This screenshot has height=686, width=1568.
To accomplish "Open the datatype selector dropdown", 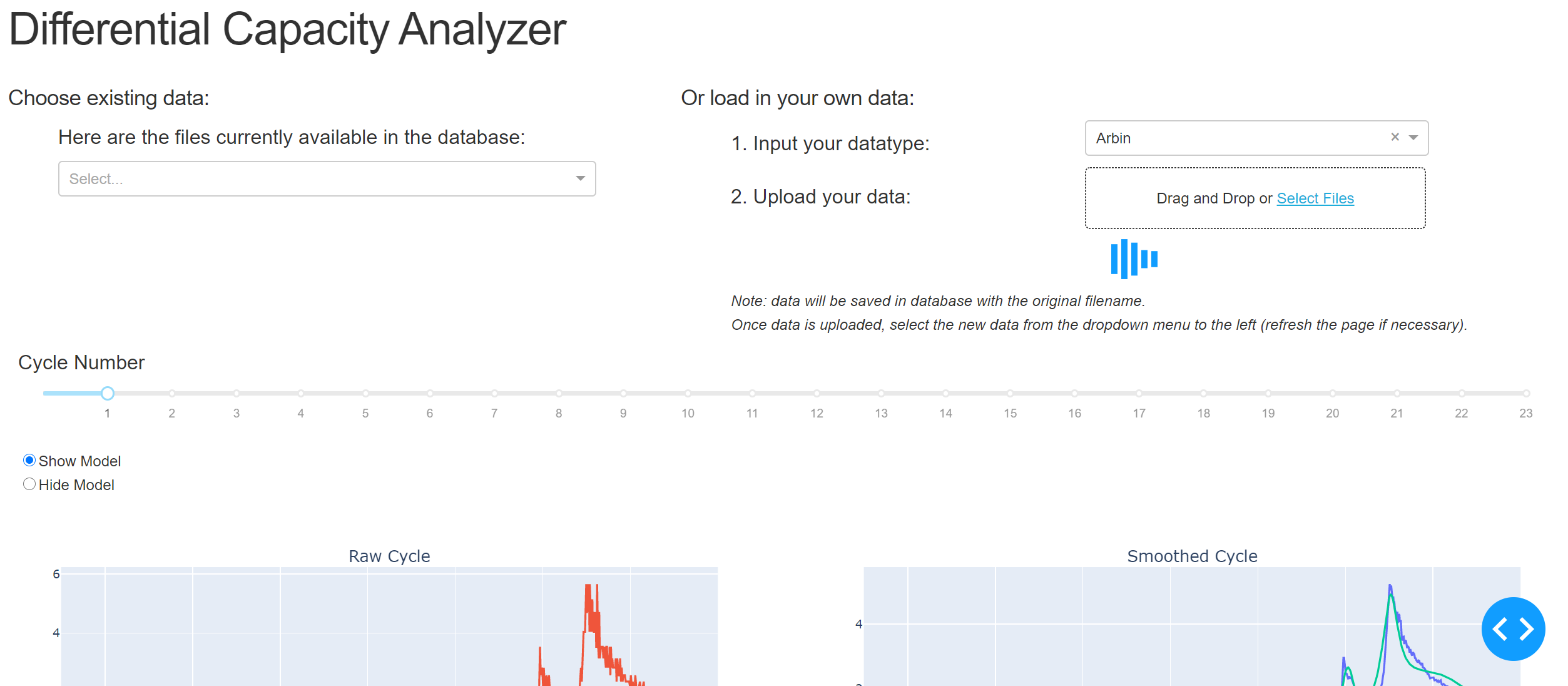I will click(x=1414, y=139).
